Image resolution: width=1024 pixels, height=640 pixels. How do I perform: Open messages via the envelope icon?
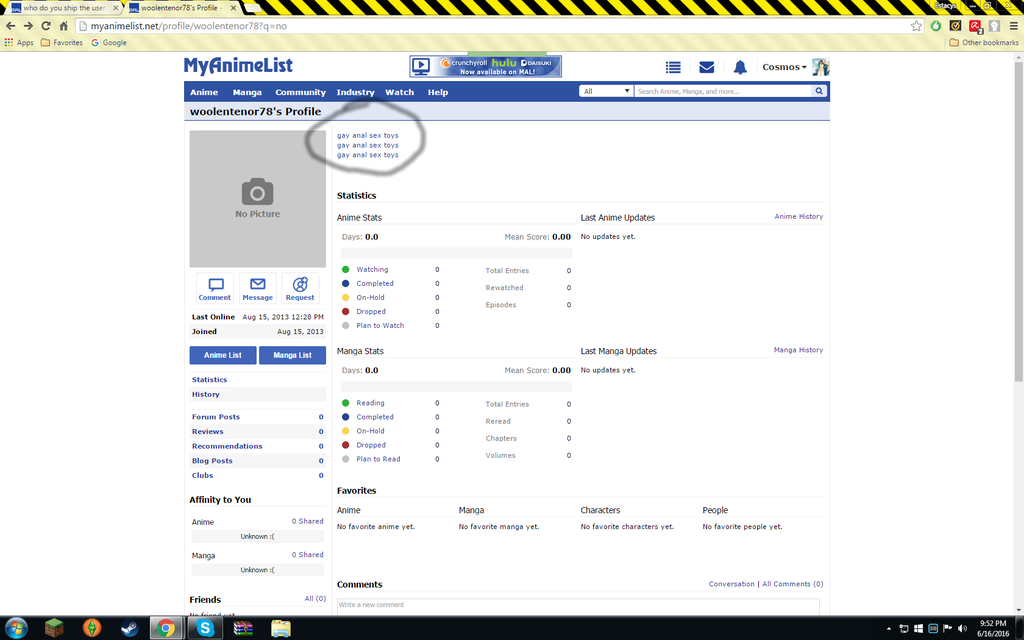706,67
